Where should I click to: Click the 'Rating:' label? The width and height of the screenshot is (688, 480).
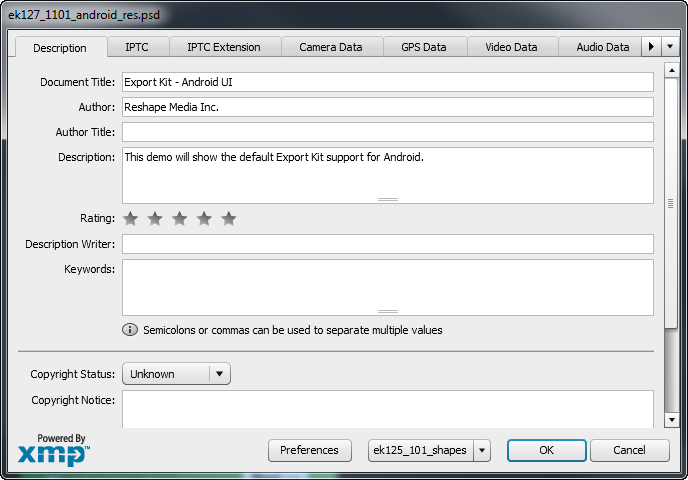[97, 218]
